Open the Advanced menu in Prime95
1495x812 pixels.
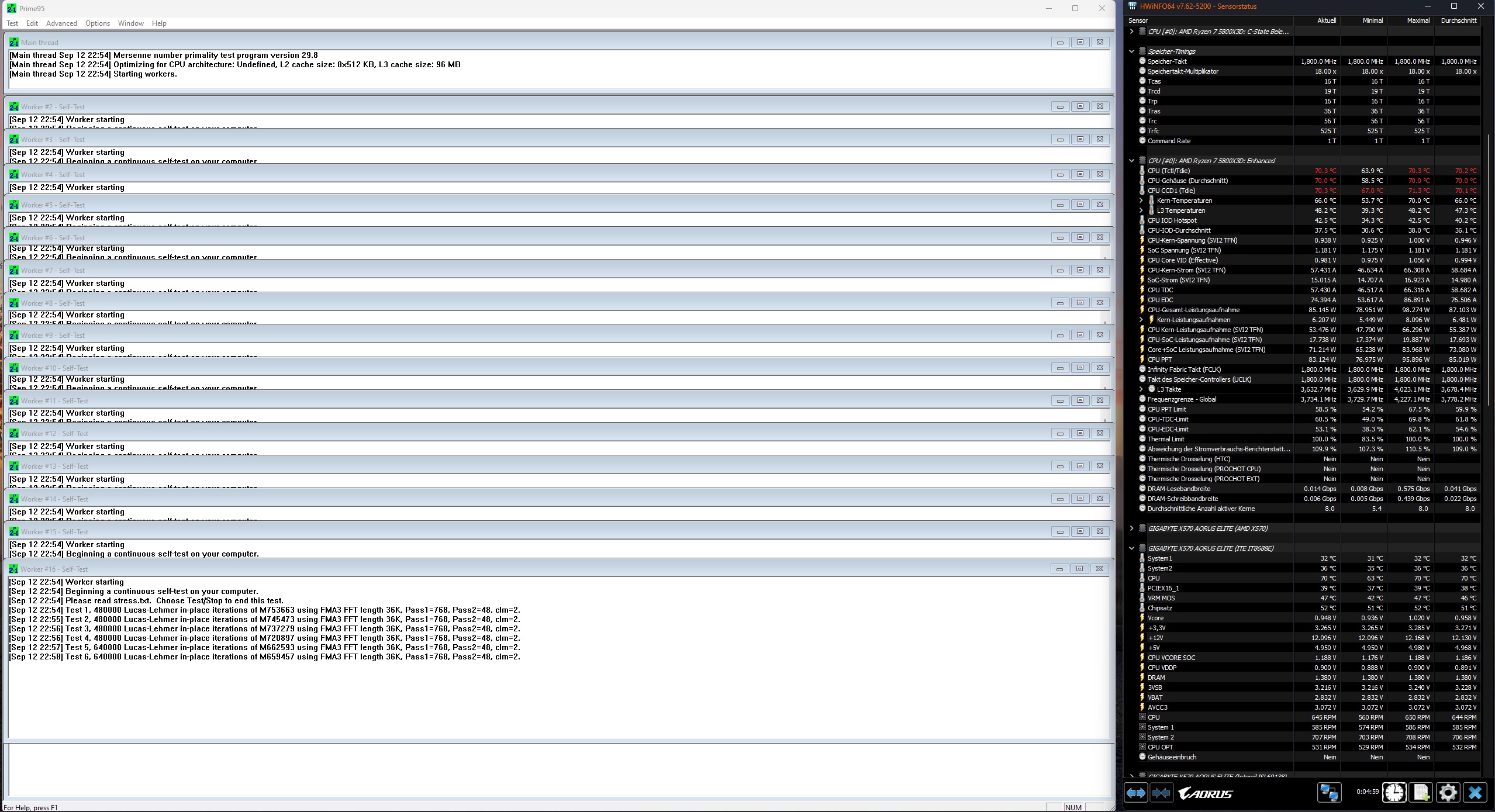pos(61,23)
